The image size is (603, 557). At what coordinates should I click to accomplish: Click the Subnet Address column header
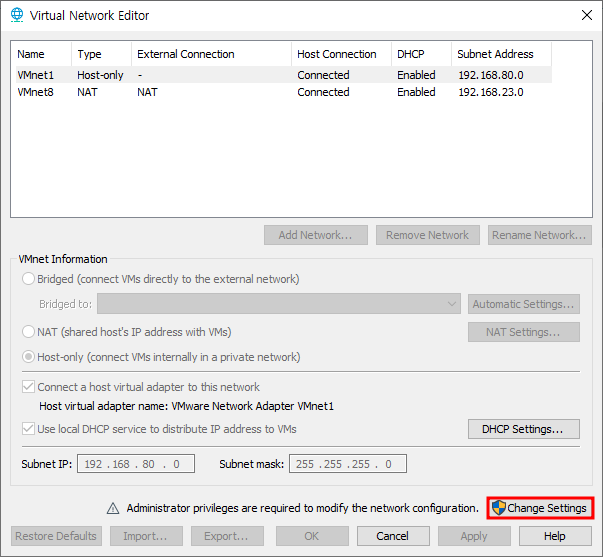[x=501, y=54]
